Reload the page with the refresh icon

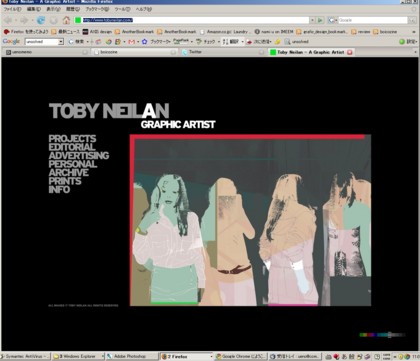(x=41, y=20)
